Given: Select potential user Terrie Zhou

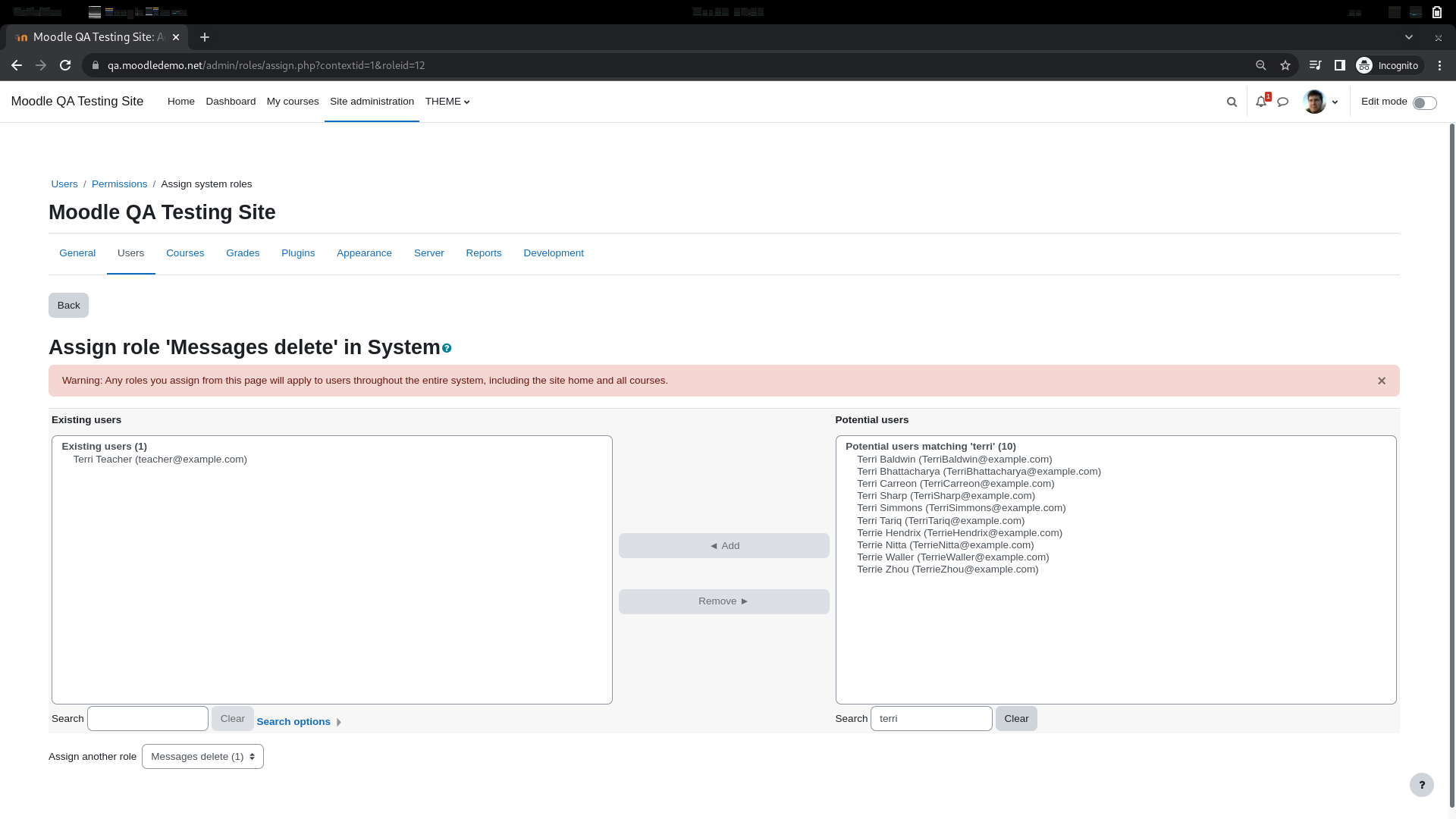Looking at the screenshot, I should point(948,570).
